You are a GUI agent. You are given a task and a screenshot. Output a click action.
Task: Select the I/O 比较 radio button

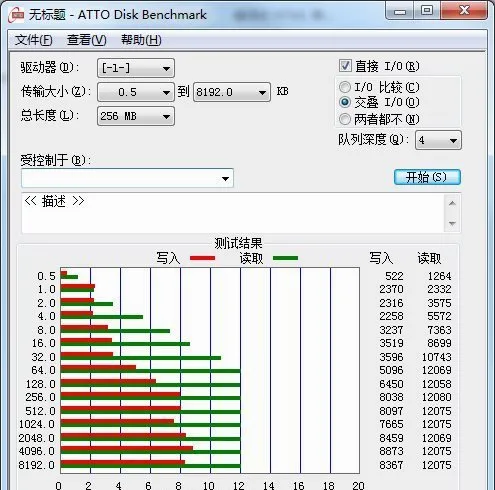345,87
